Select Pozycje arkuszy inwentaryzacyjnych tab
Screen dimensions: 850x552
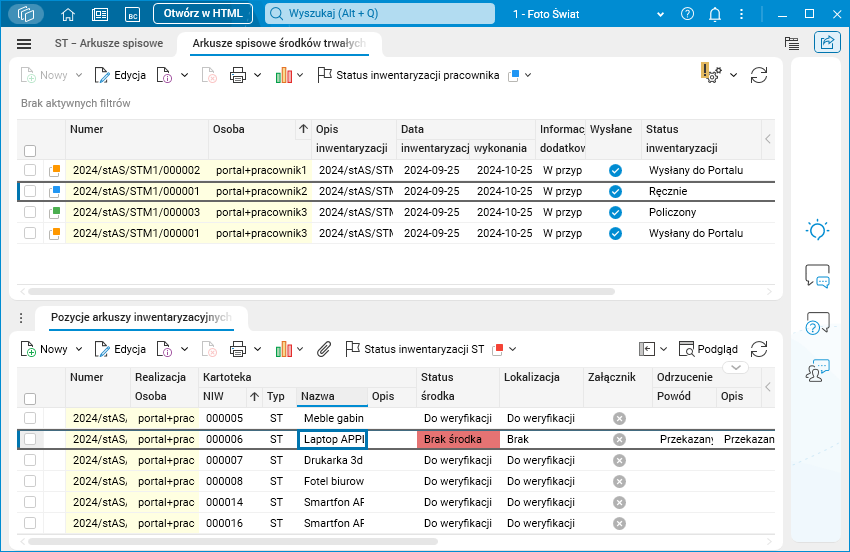[140, 317]
